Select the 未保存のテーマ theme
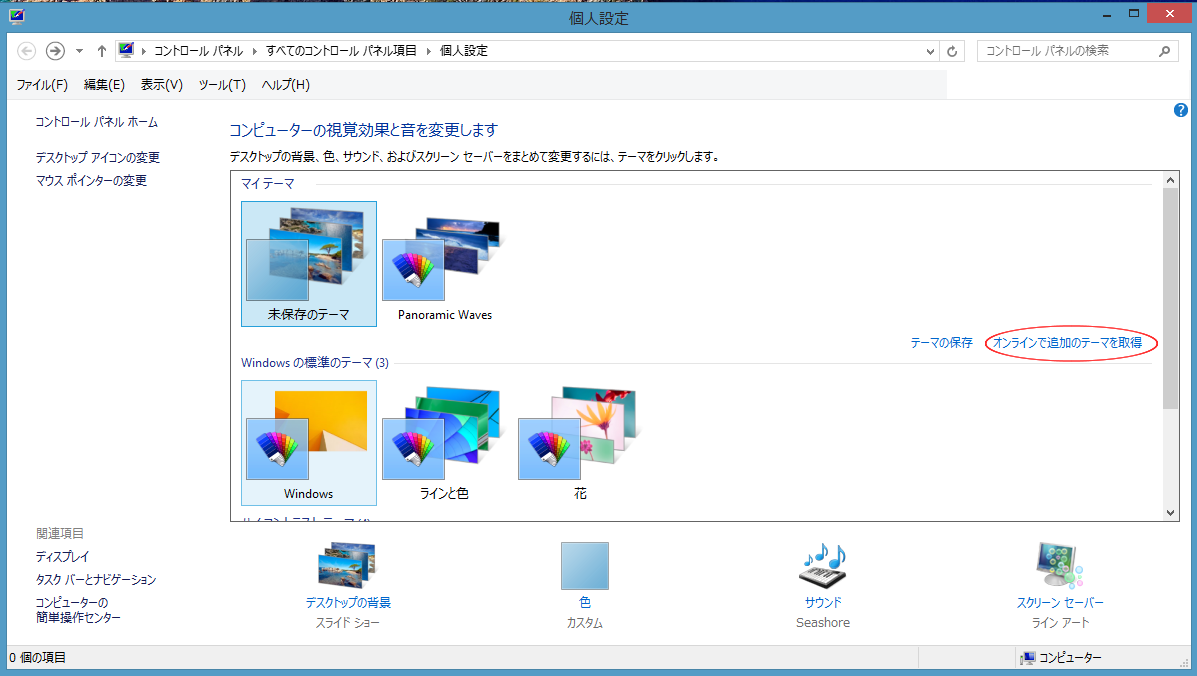 [308, 264]
